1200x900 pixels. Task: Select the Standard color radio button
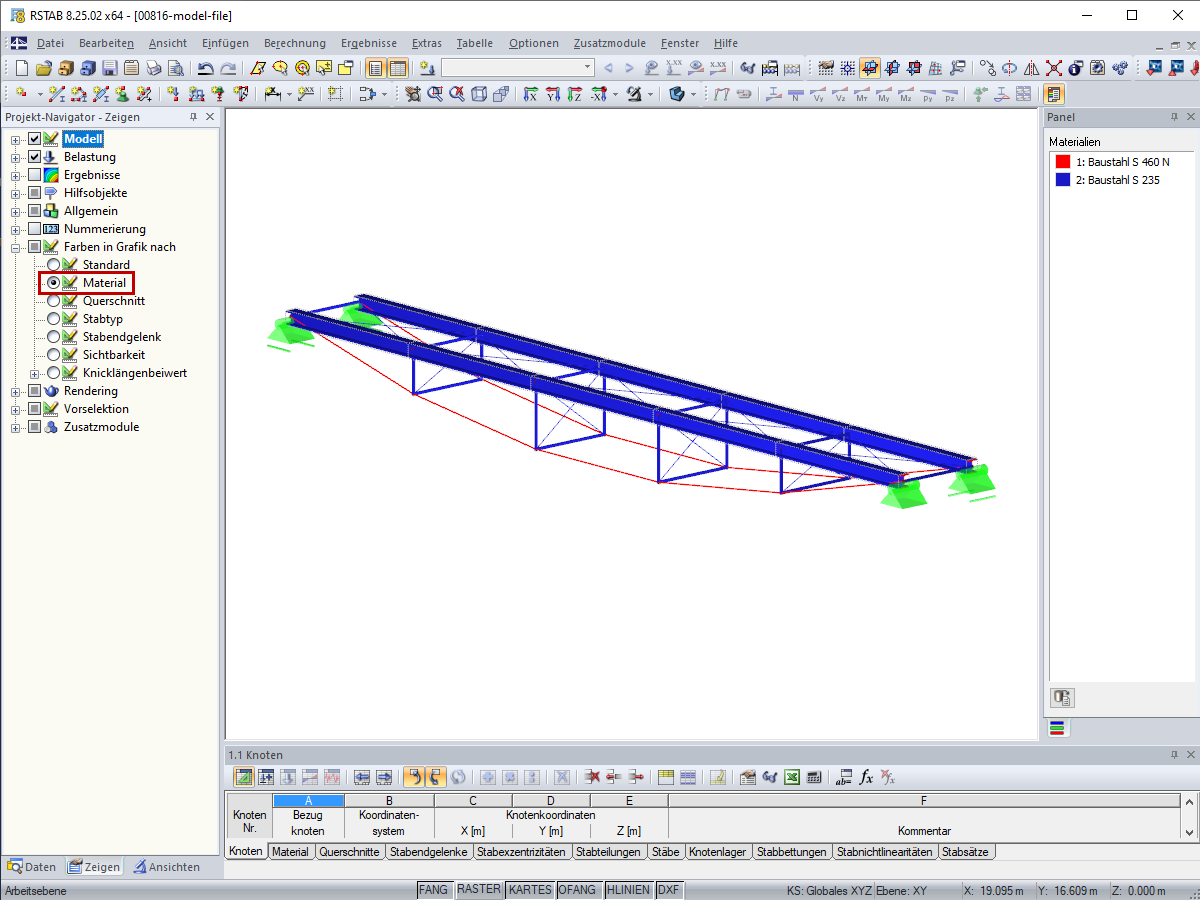point(53,265)
